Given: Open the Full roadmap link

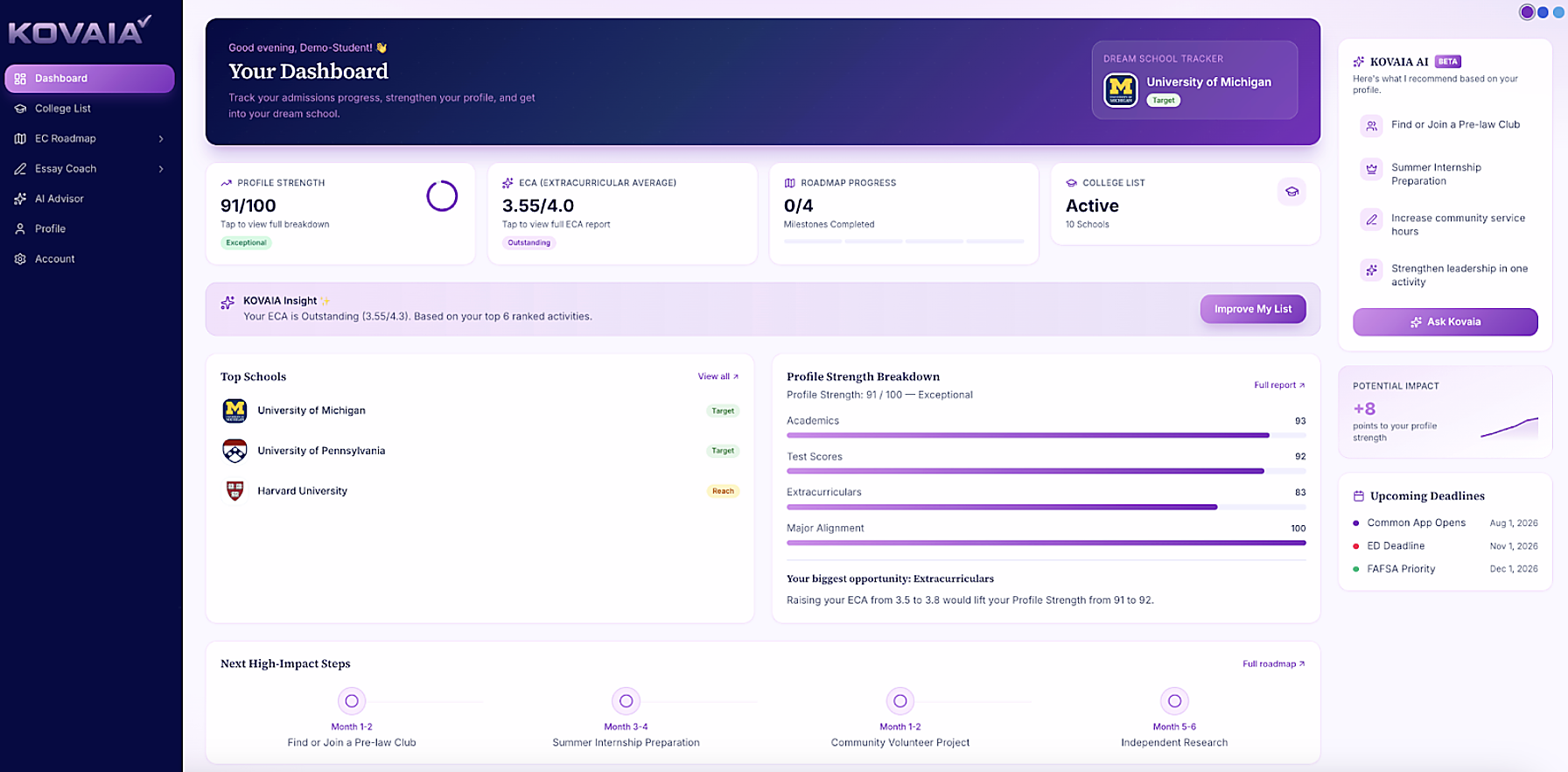Looking at the screenshot, I should [x=1274, y=664].
